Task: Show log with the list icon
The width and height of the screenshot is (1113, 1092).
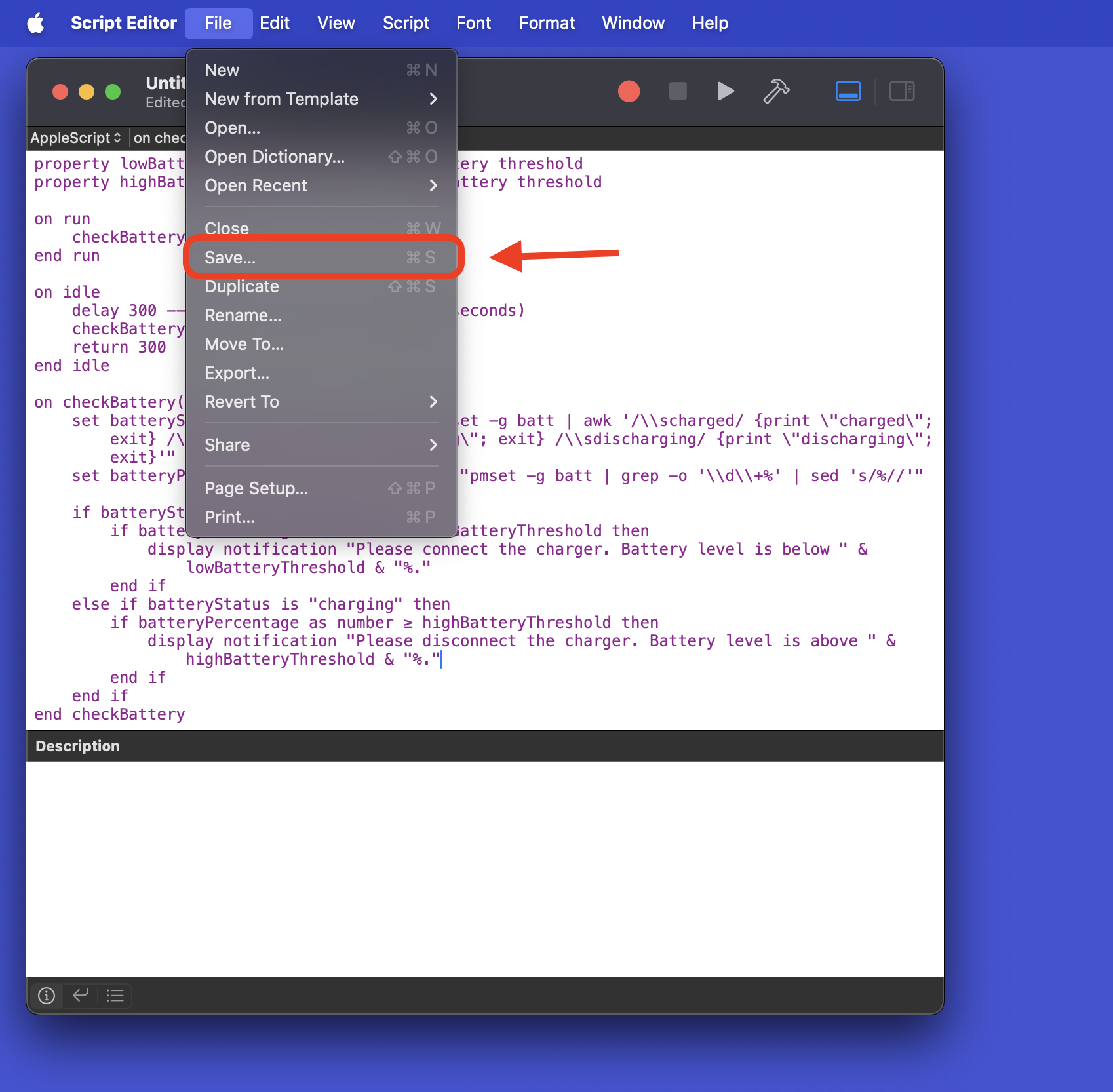Action: pyautogui.click(x=115, y=996)
